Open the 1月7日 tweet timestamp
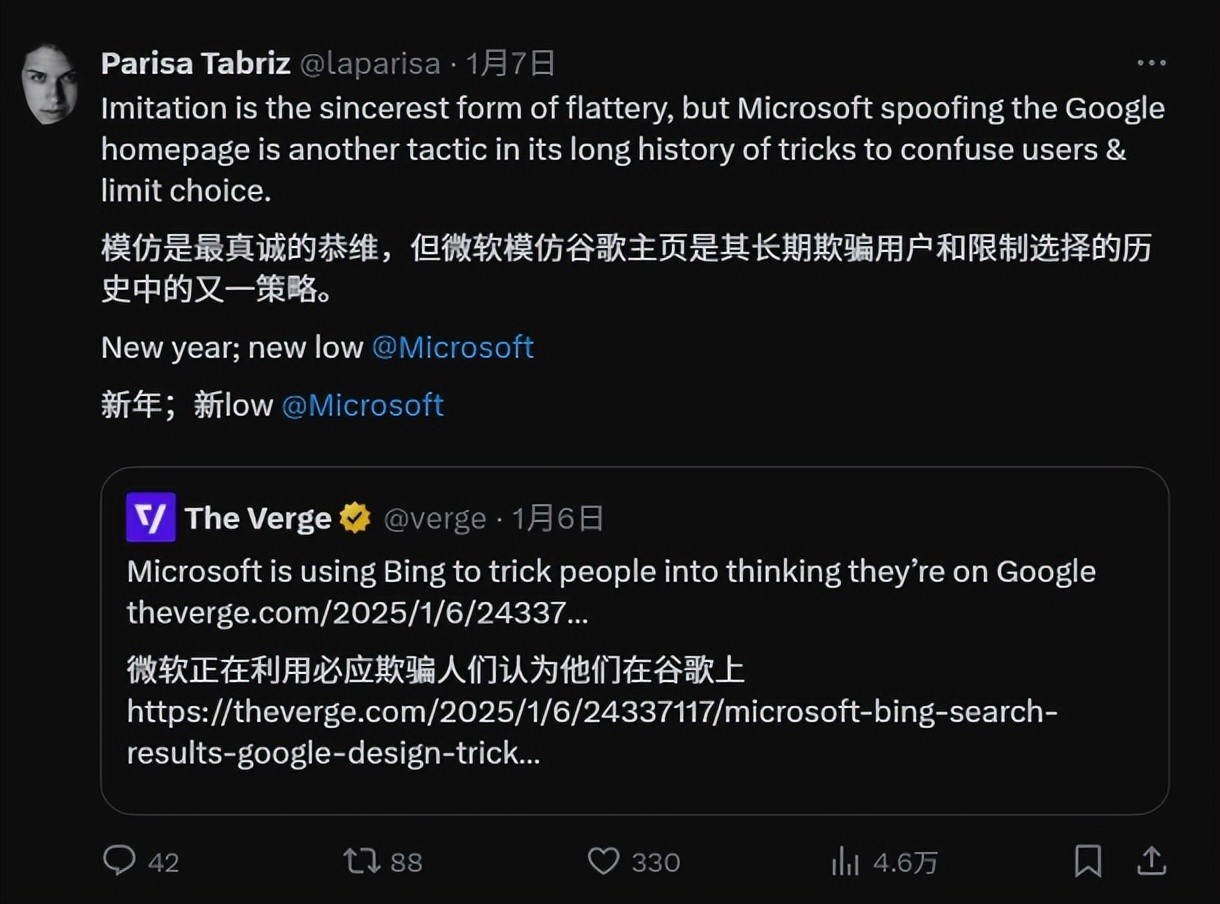 click(x=510, y=64)
